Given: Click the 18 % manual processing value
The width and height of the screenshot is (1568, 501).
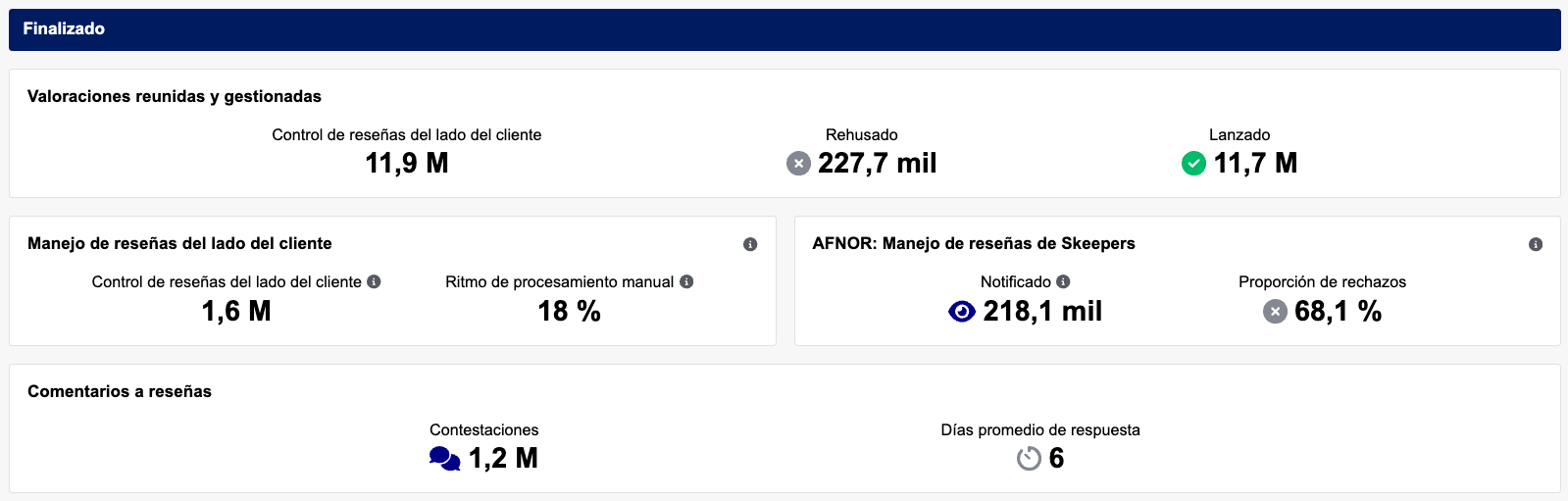Looking at the screenshot, I should [x=569, y=312].
